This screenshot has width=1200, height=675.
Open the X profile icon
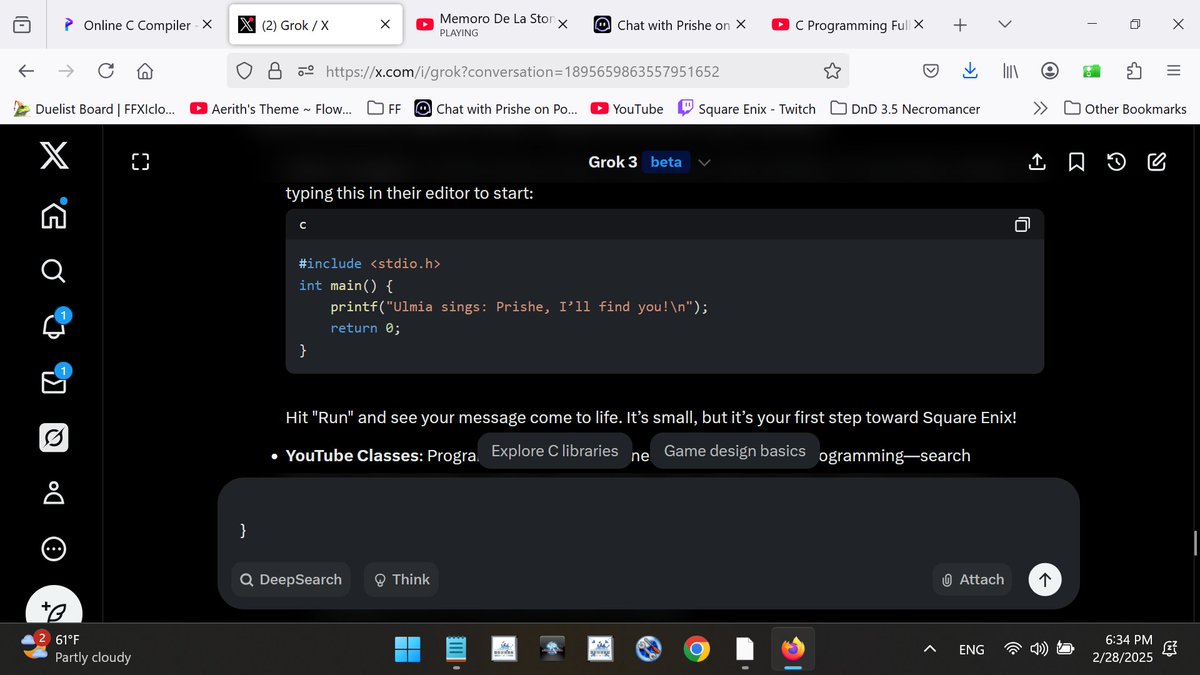[54, 493]
